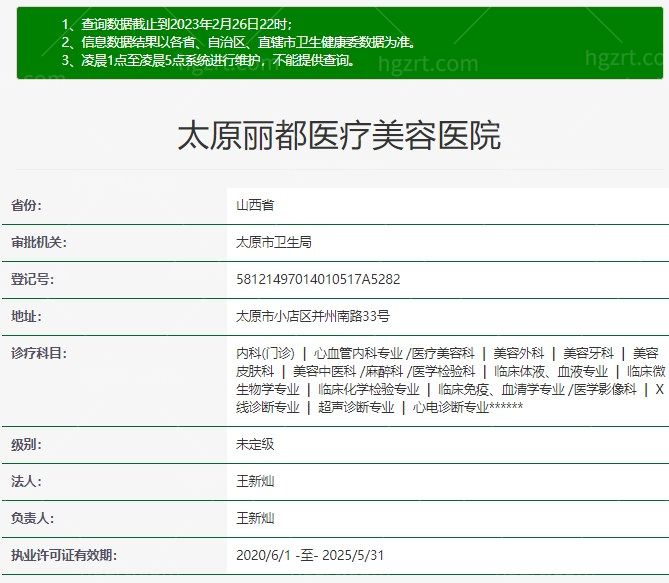Click the notice line 查询数据截止到2023年2月26日22时

(186, 24)
